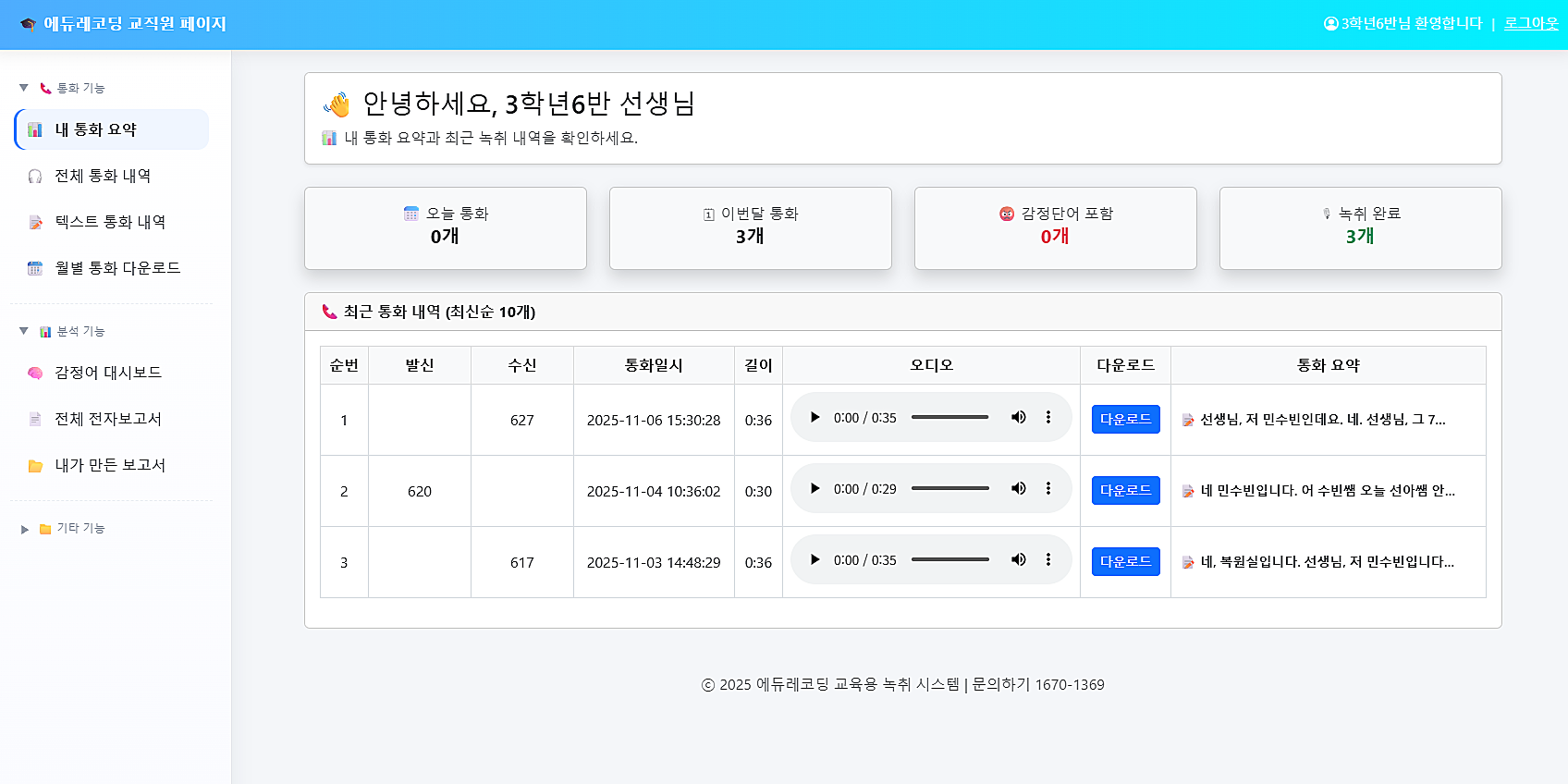Click the 이번달 통화 stat card
Image resolution: width=1568 pixels, height=784 pixels.
751,228
